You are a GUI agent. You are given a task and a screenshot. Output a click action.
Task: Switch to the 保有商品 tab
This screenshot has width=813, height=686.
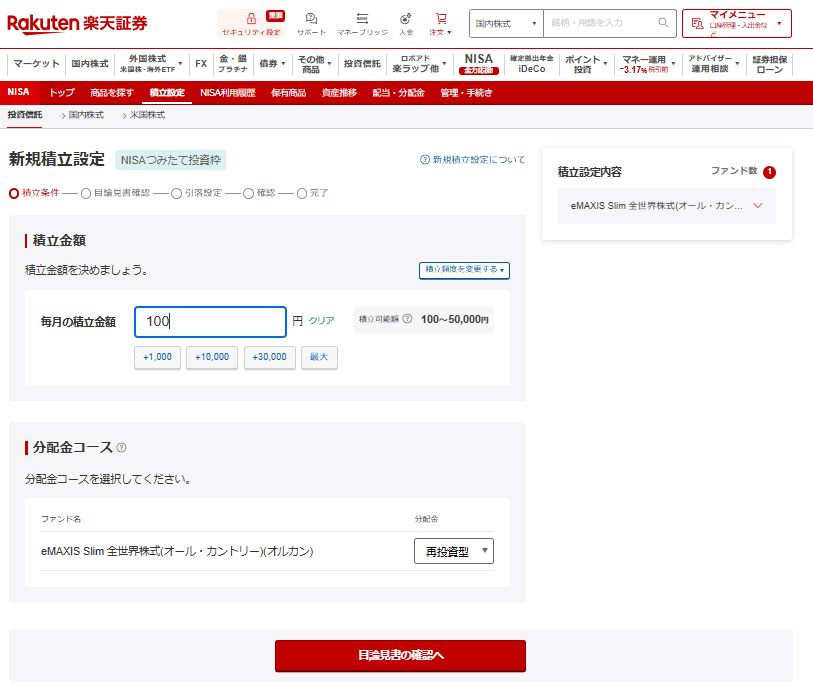pyautogui.click(x=288, y=93)
